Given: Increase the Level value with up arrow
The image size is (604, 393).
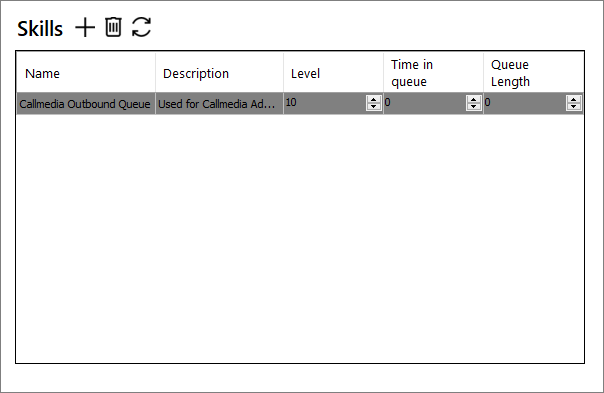Looking at the screenshot, I should [x=373, y=99].
